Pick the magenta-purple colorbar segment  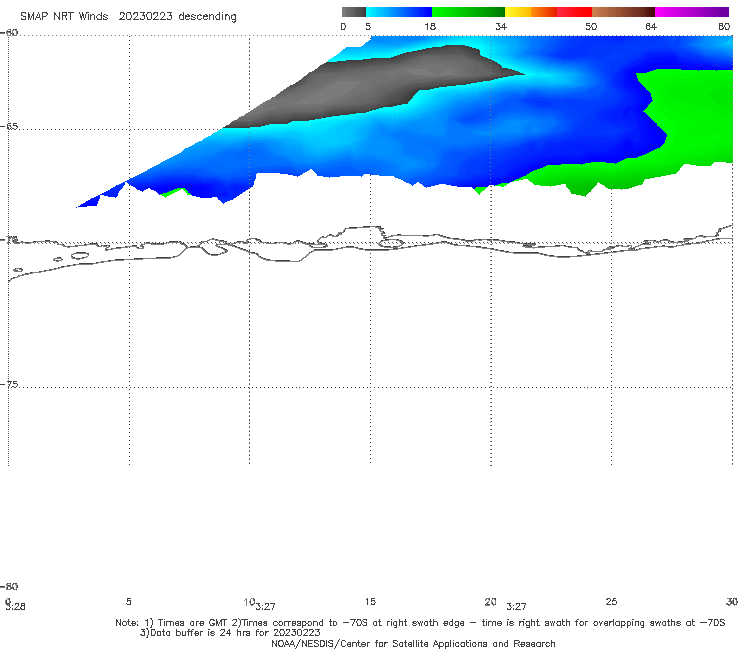pyautogui.click(x=692, y=12)
